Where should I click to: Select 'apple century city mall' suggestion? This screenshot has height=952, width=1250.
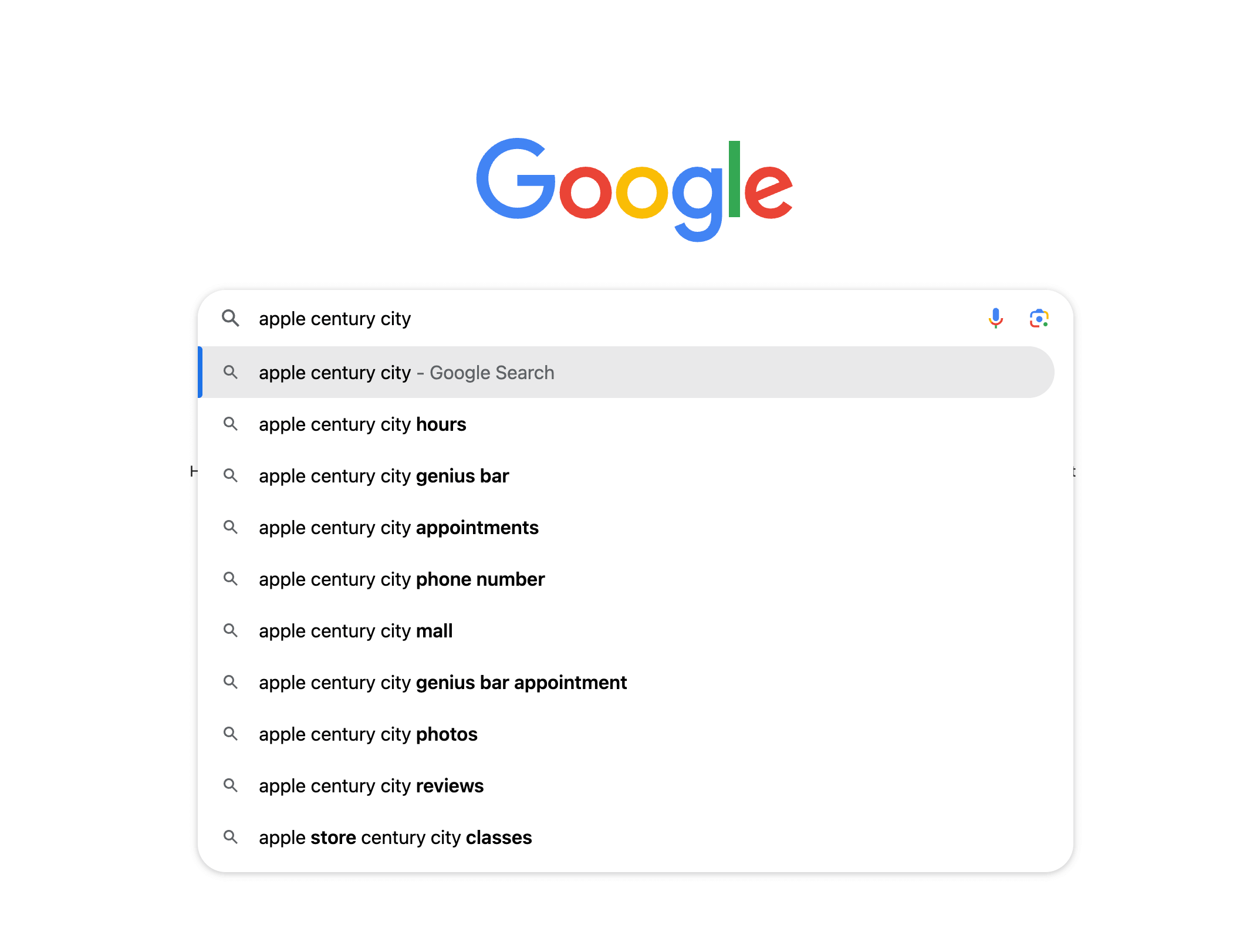(x=356, y=631)
